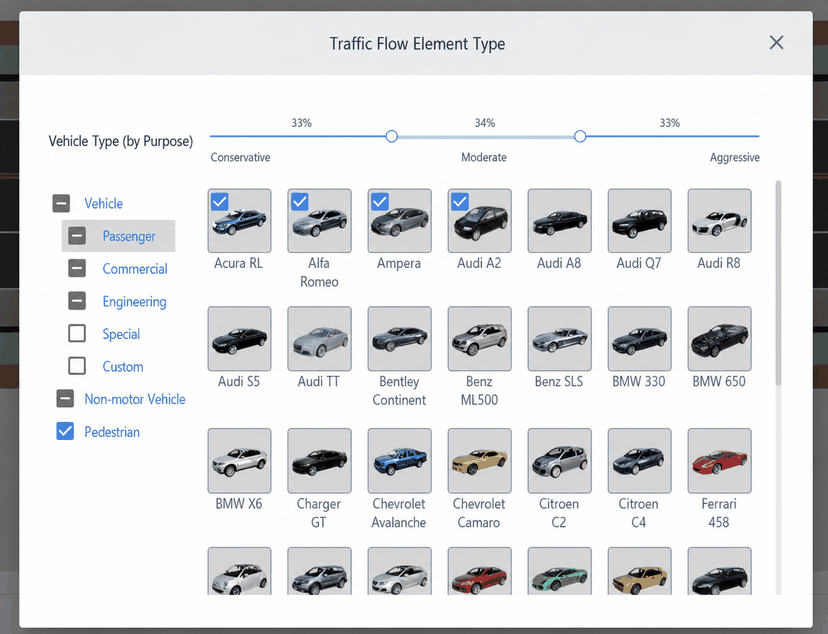The image size is (828, 634).
Task: Toggle the Passenger checkbox
Action: pos(77,236)
